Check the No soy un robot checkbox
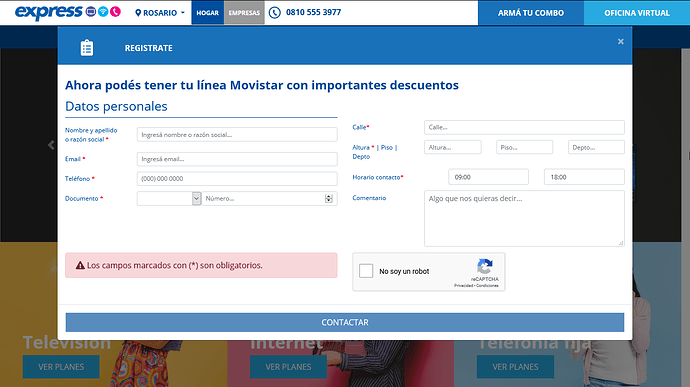The width and height of the screenshot is (690, 387). pos(366,271)
